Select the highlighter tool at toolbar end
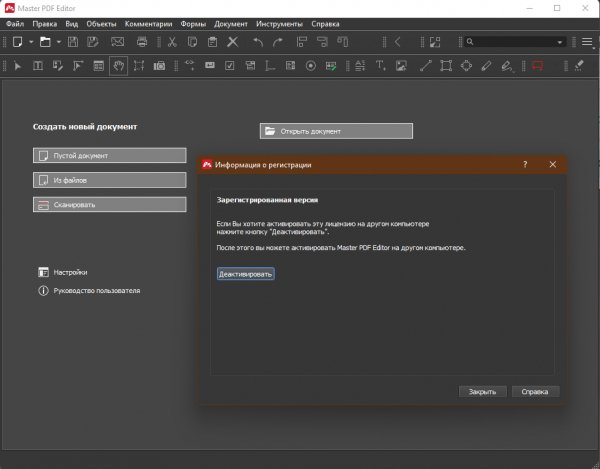Viewport: 600px width, 469px height. click(579, 66)
